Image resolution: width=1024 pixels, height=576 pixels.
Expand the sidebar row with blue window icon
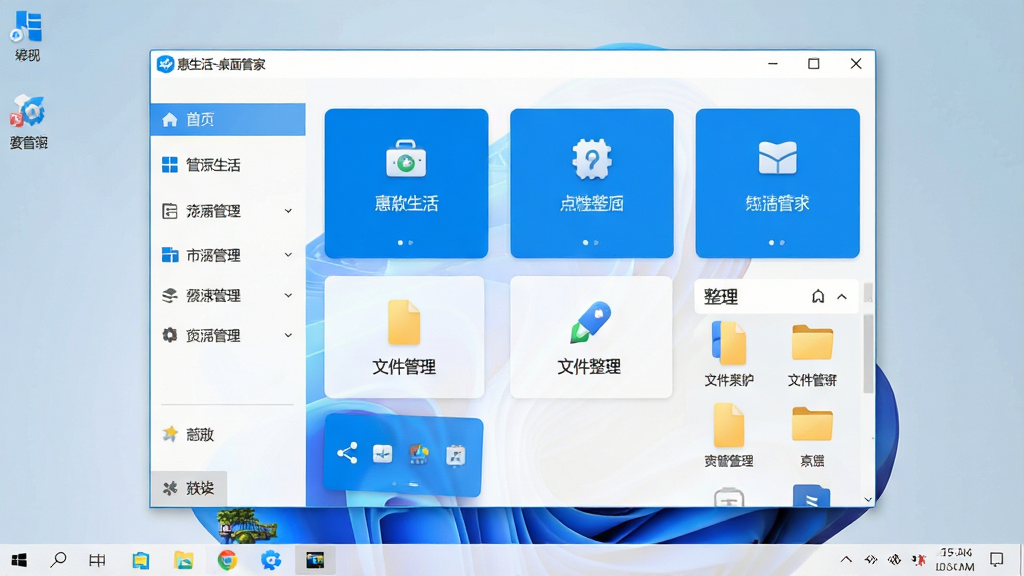[288, 255]
